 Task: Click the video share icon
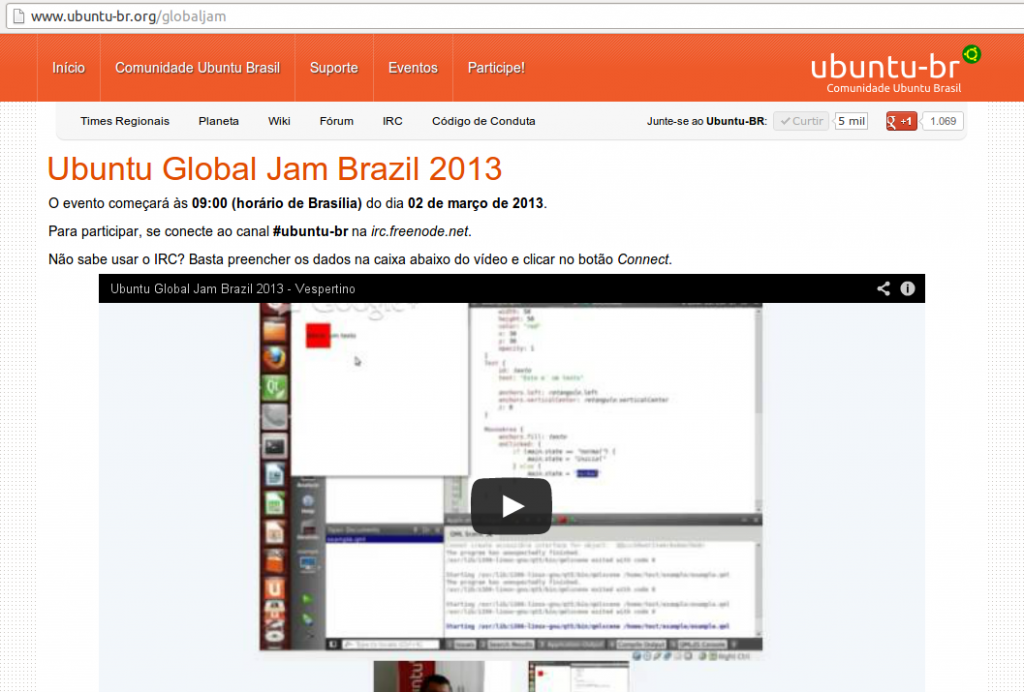point(883,289)
